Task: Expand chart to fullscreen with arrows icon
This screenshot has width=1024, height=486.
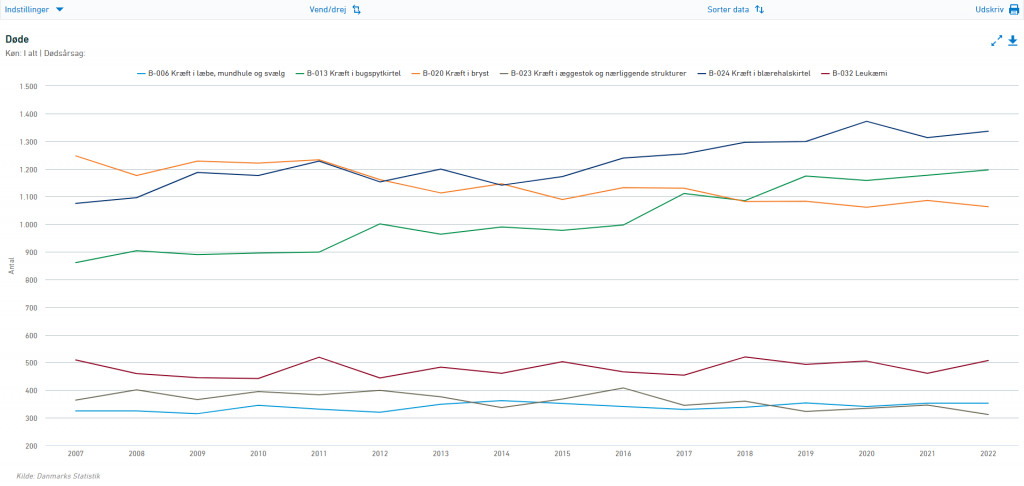Action: point(996,40)
